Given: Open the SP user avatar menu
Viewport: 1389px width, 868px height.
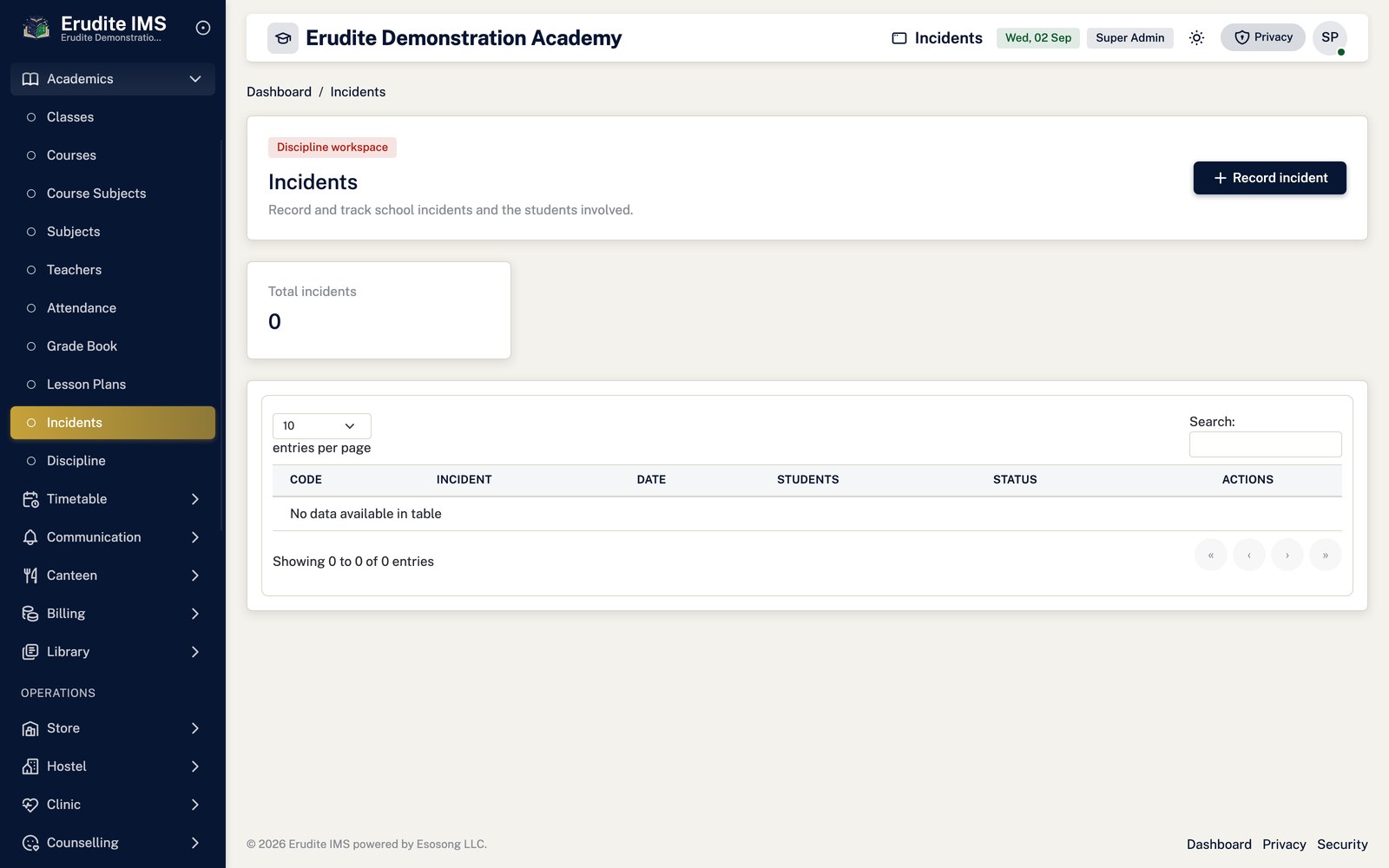Looking at the screenshot, I should 1330,37.
